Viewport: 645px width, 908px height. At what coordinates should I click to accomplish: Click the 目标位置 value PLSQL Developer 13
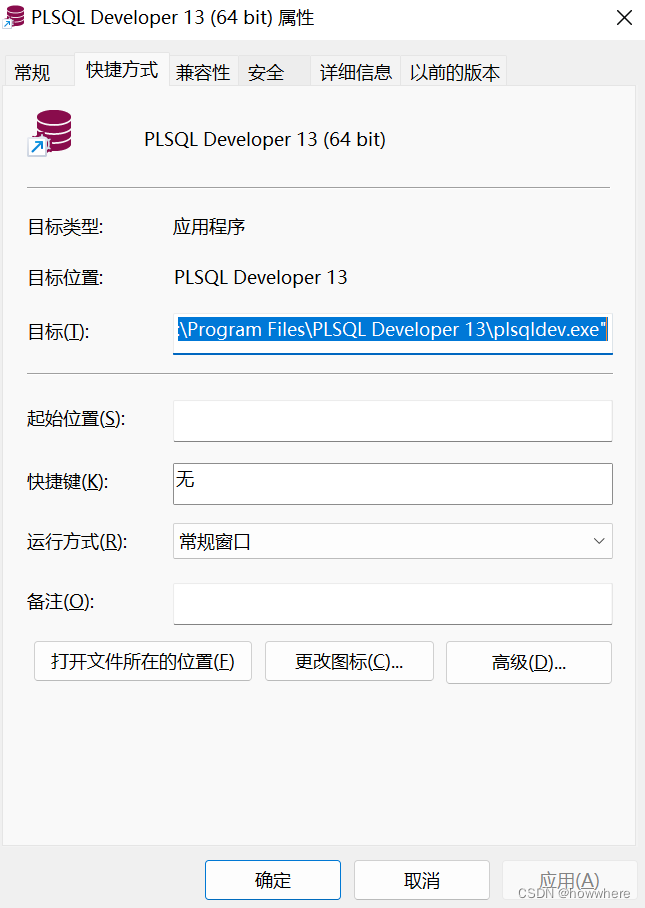[x=261, y=277]
